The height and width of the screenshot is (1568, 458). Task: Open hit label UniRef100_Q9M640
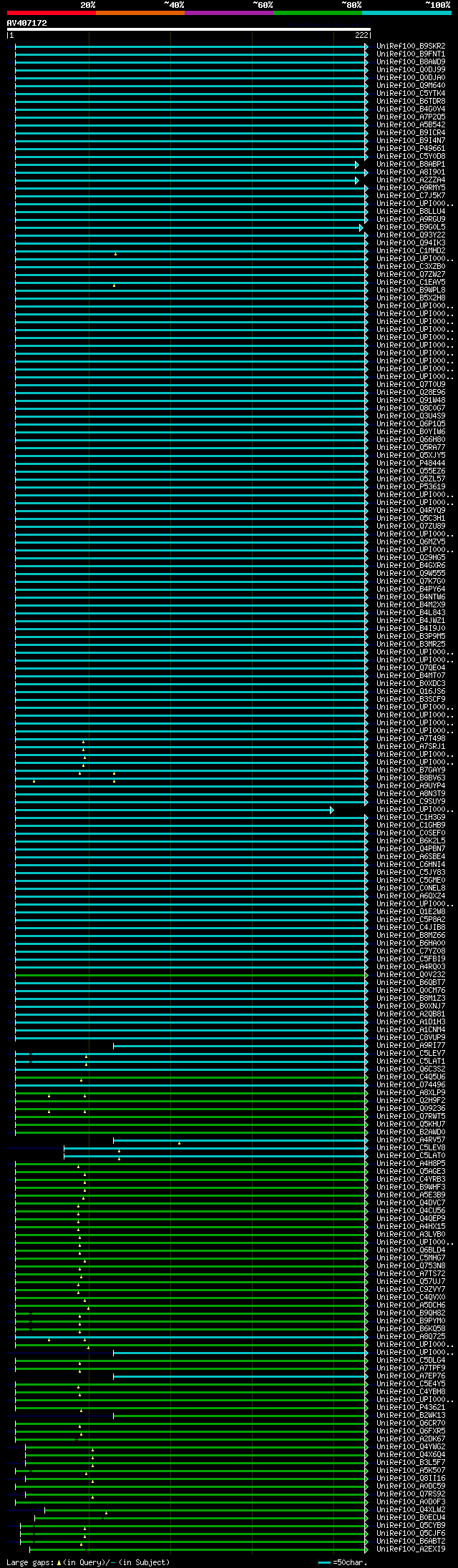(x=411, y=86)
